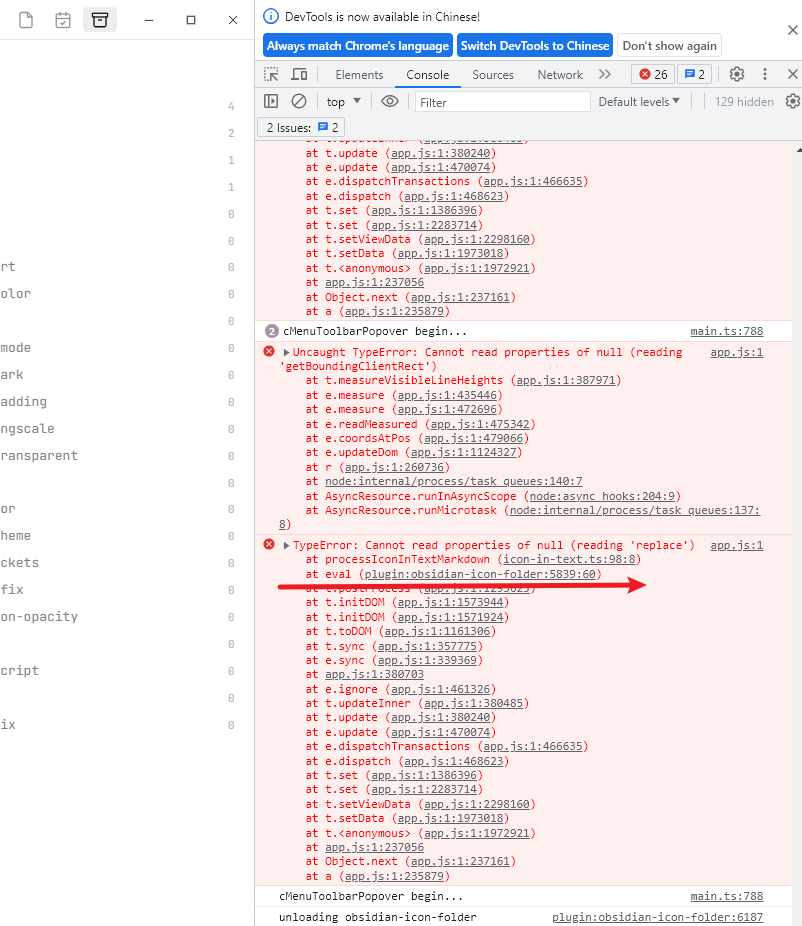This screenshot has width=802, height=926.
Task: Toggle the device toolbar icon
Action: (x=299, y=74)
